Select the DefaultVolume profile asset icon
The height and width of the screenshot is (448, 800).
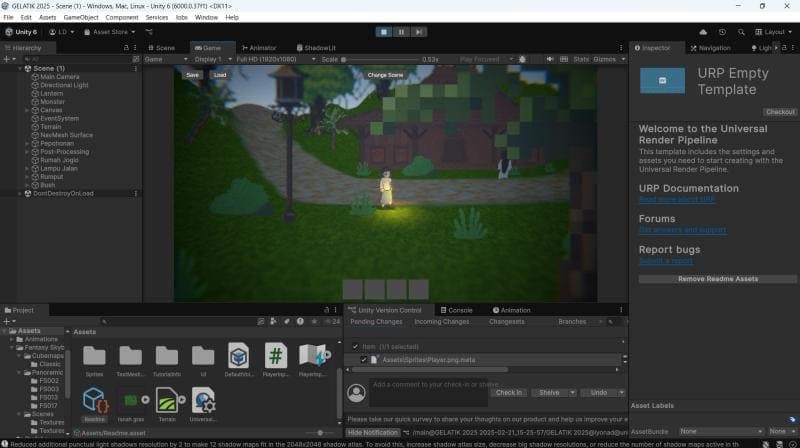tap(238, 356)
